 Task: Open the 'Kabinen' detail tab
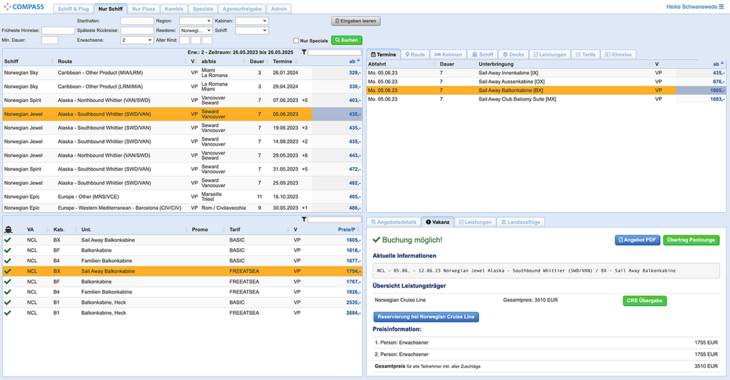pos(448,54)
